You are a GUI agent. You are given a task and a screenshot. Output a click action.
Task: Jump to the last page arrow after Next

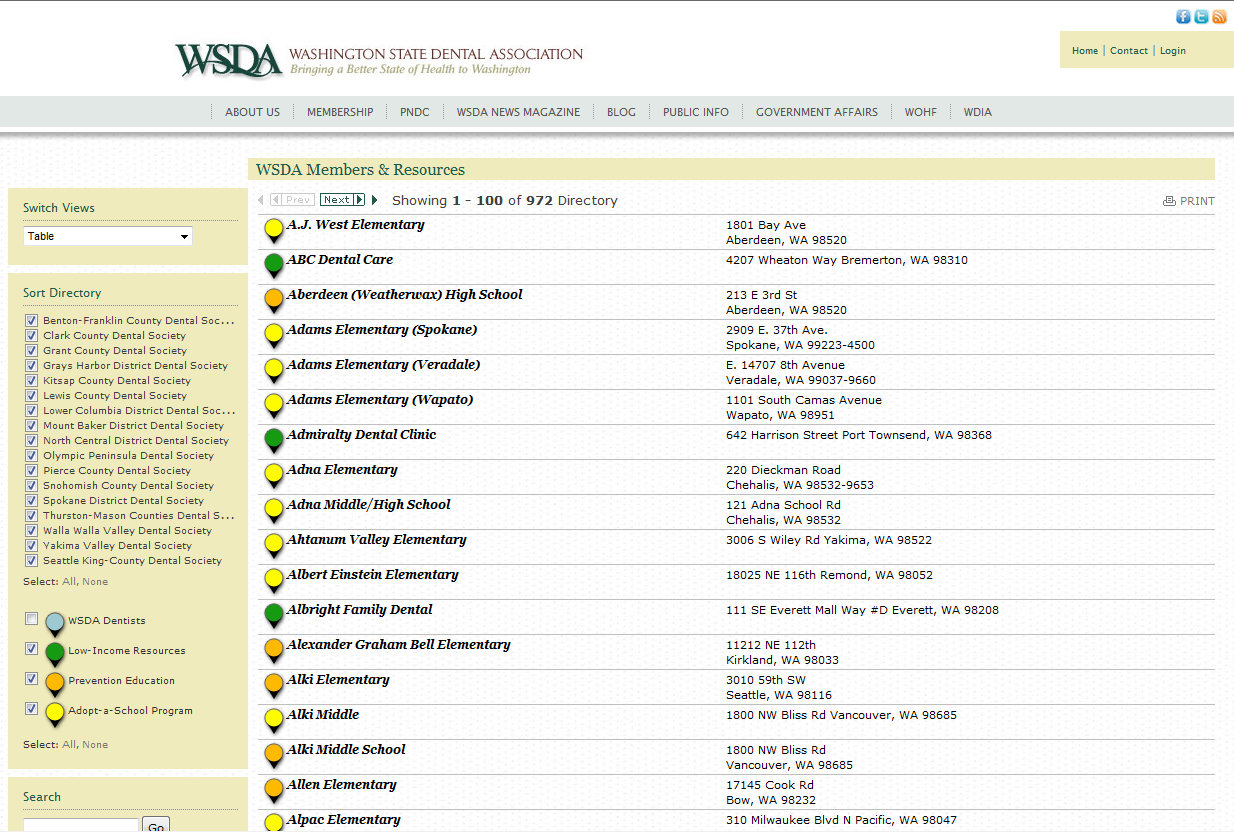[375, 200]
